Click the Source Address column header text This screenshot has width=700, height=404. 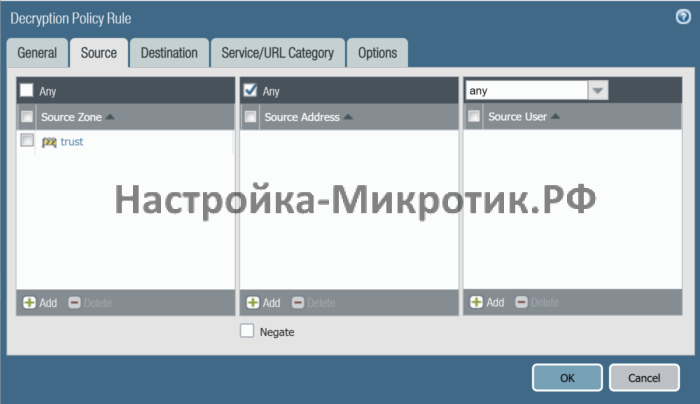pyautogui.click(x=302, y=117)
